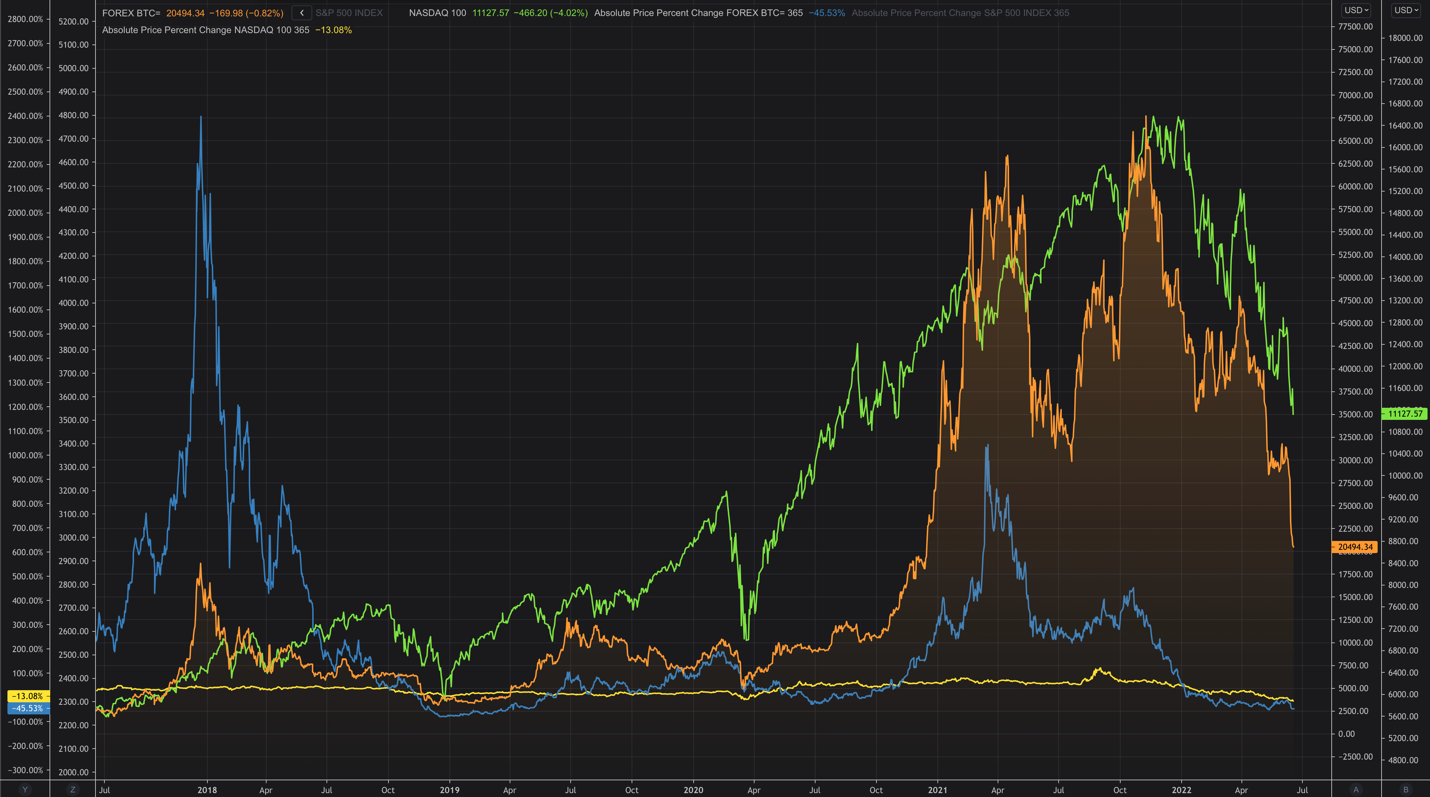Select the A button near the right axis
The width and height of the screenshot is (1430, 797).
point(1356,789)
